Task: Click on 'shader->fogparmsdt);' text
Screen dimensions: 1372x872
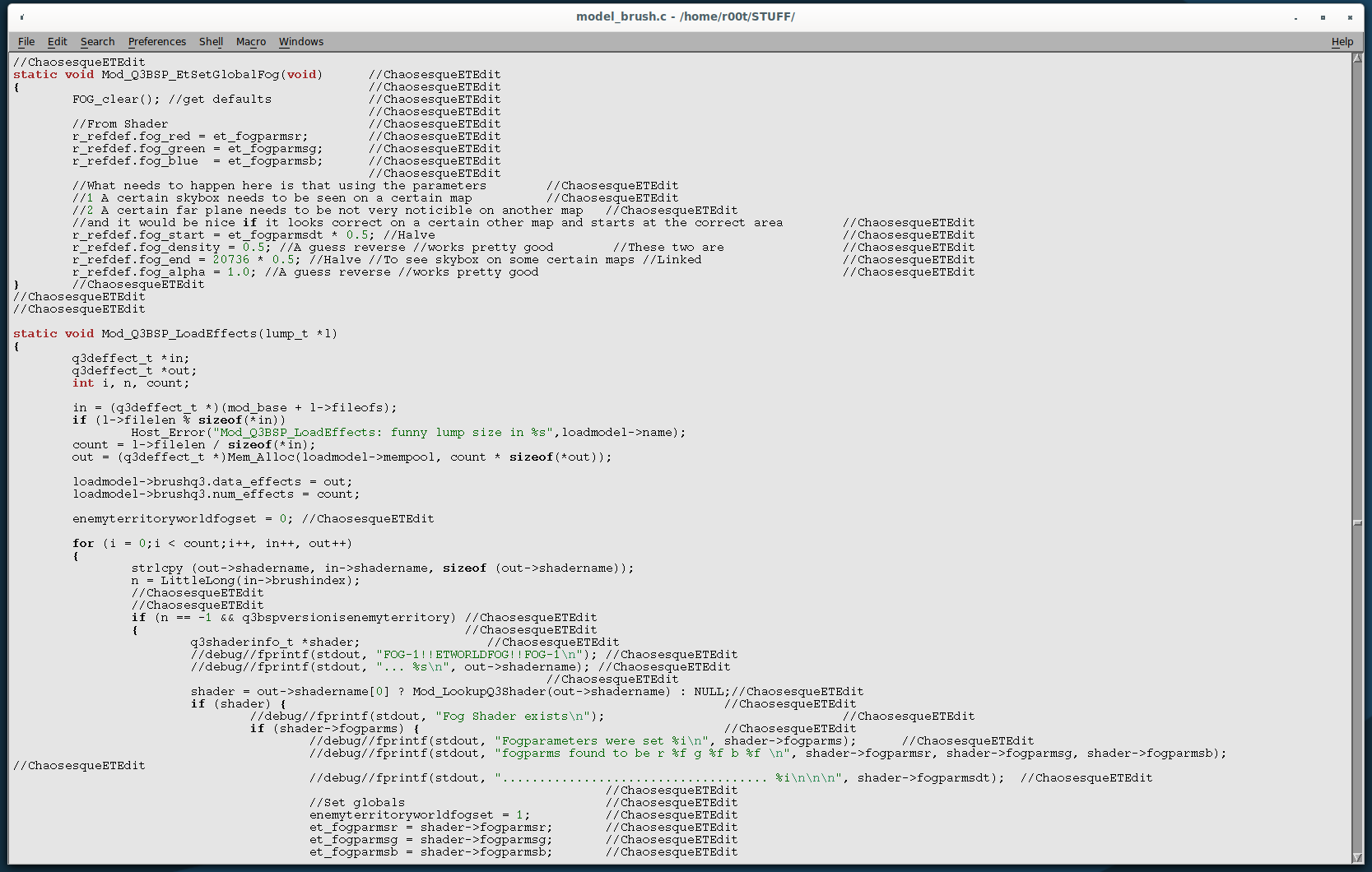Action: point(931,778)
